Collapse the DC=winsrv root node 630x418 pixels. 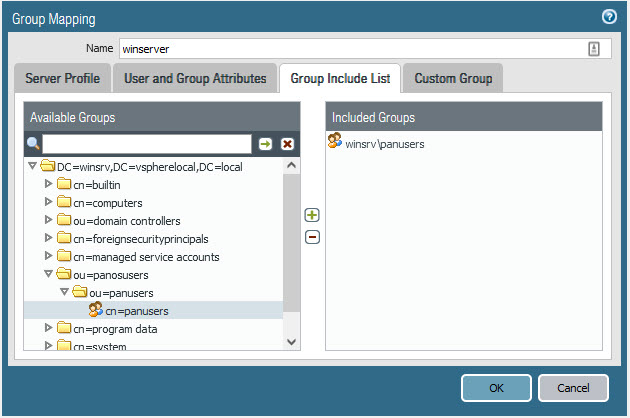[32, 166]
